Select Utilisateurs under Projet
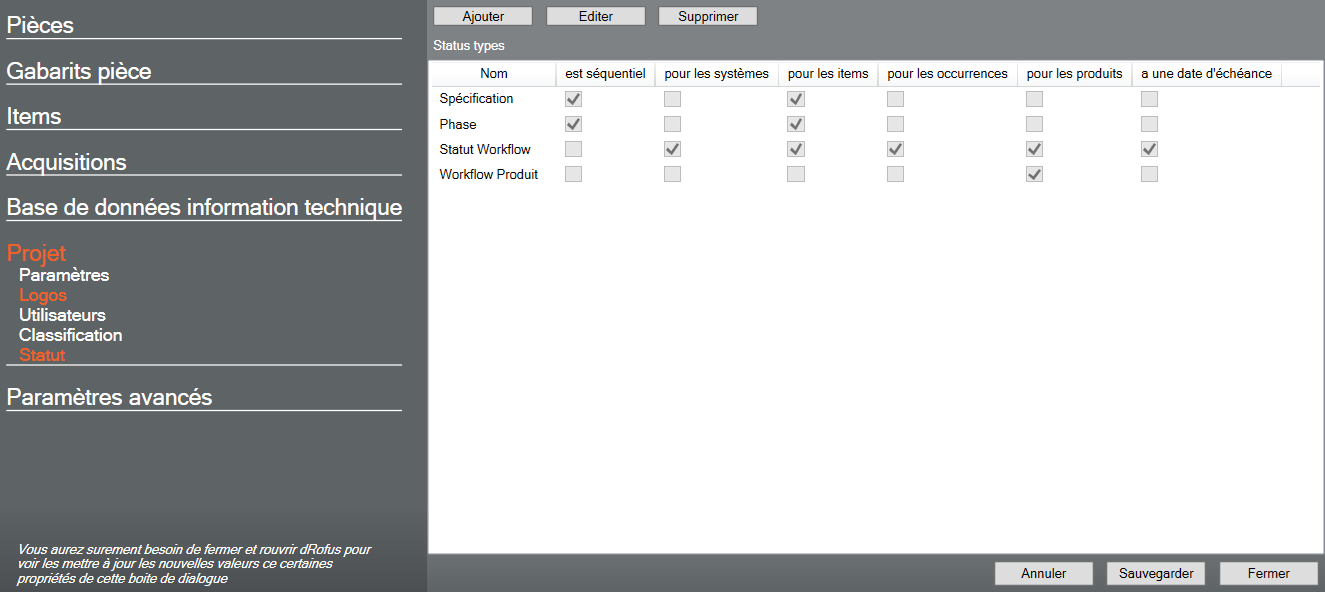Viewport: 1325px width, 592px height. pyautogui.click(x=62, y=315)
